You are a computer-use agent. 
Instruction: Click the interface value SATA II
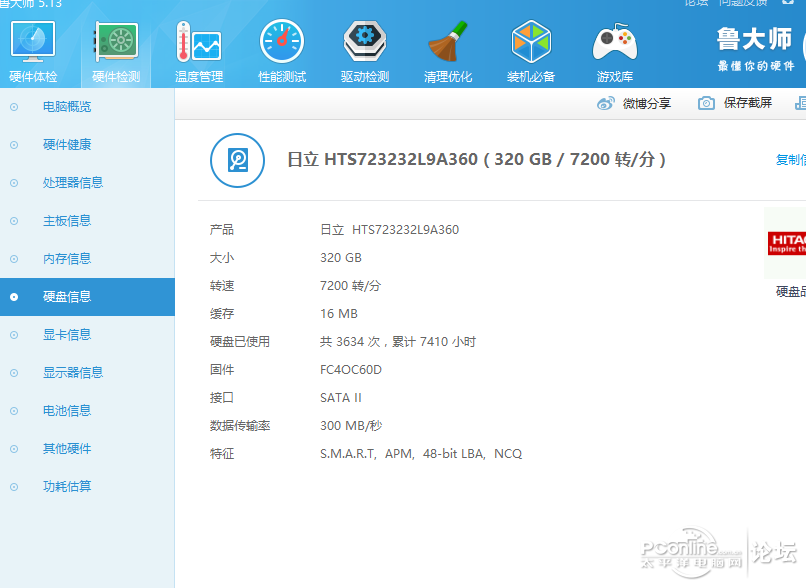tap(341, 398)
